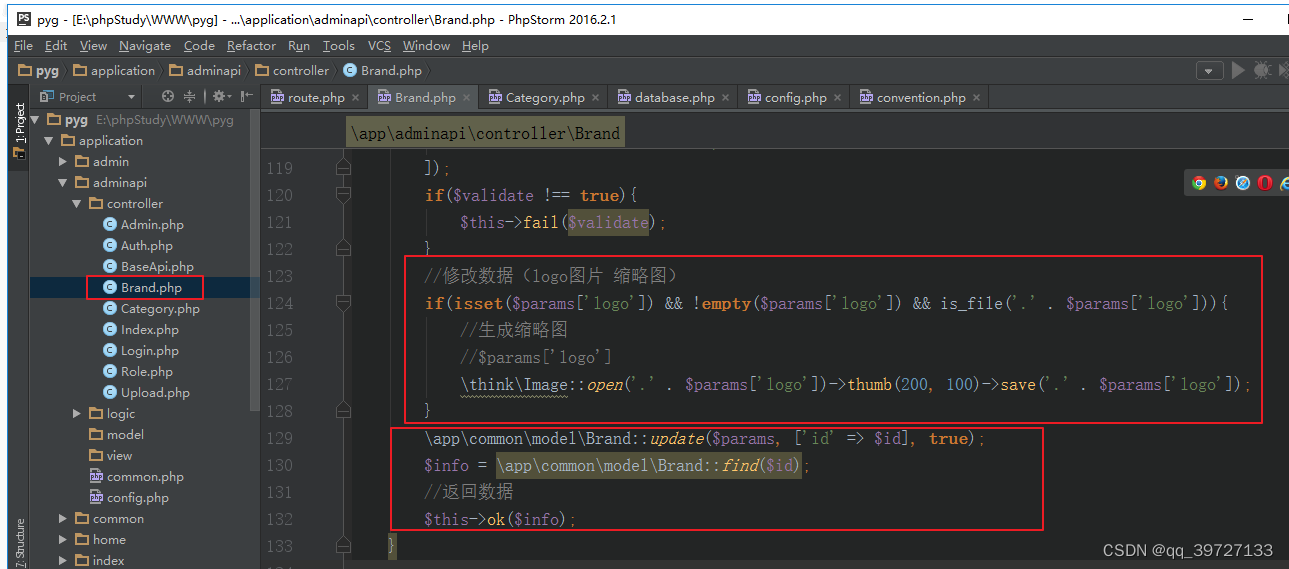The image size is (1289, 569).
Task: Fold the code block at line 124
Action: pyautogui.click(x=344, y=303)
